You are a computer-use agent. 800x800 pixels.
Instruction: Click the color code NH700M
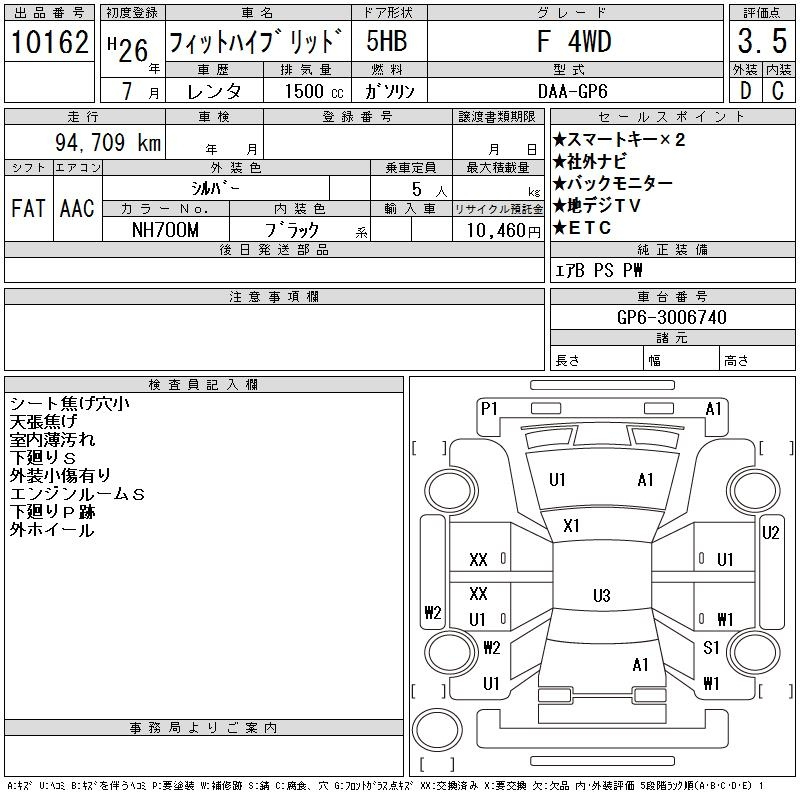[166, 229]
